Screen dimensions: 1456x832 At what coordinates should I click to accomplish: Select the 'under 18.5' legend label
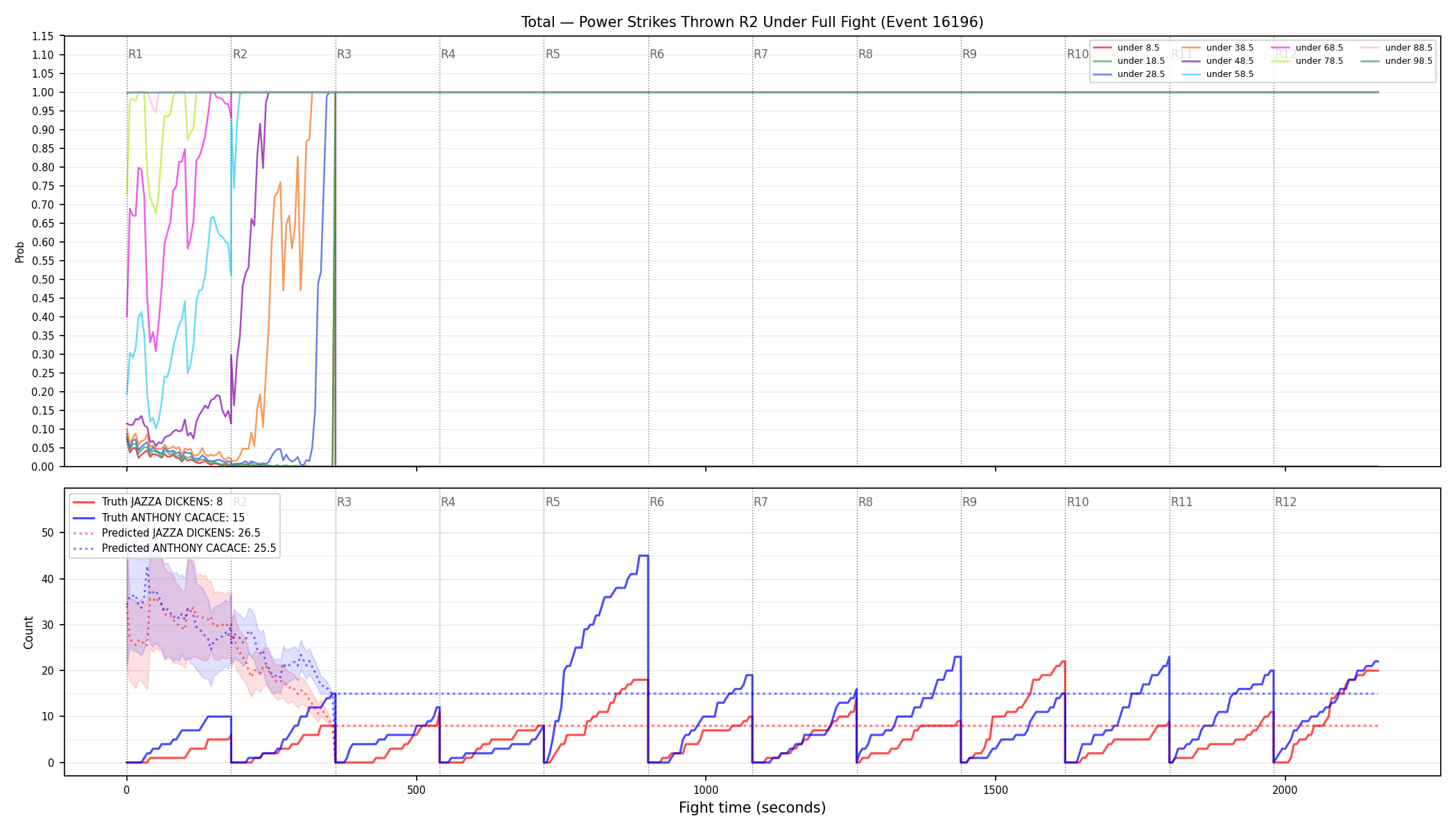[1141, 61]
